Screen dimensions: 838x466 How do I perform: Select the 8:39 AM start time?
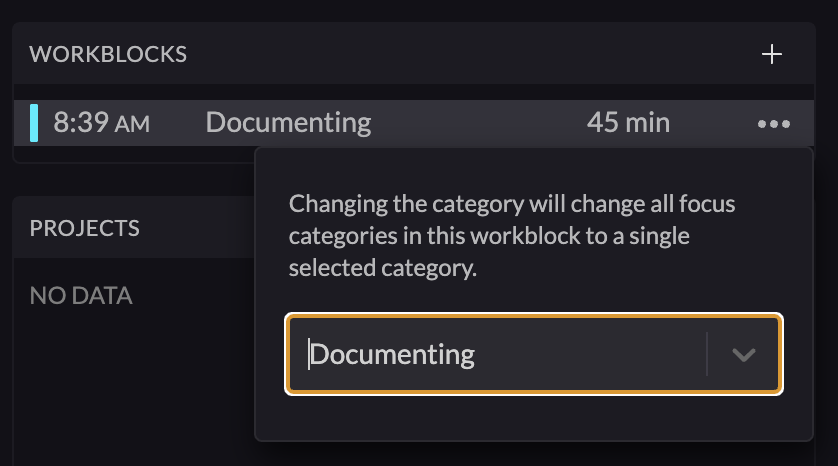(x=101, y=123)
